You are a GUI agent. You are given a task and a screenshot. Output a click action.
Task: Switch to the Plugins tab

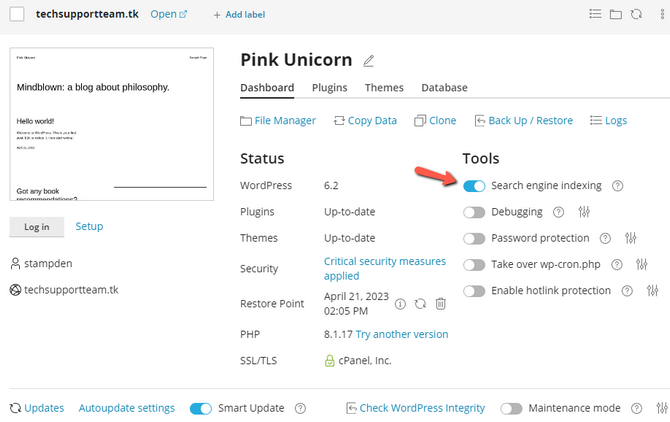click(x=329, y=88)
